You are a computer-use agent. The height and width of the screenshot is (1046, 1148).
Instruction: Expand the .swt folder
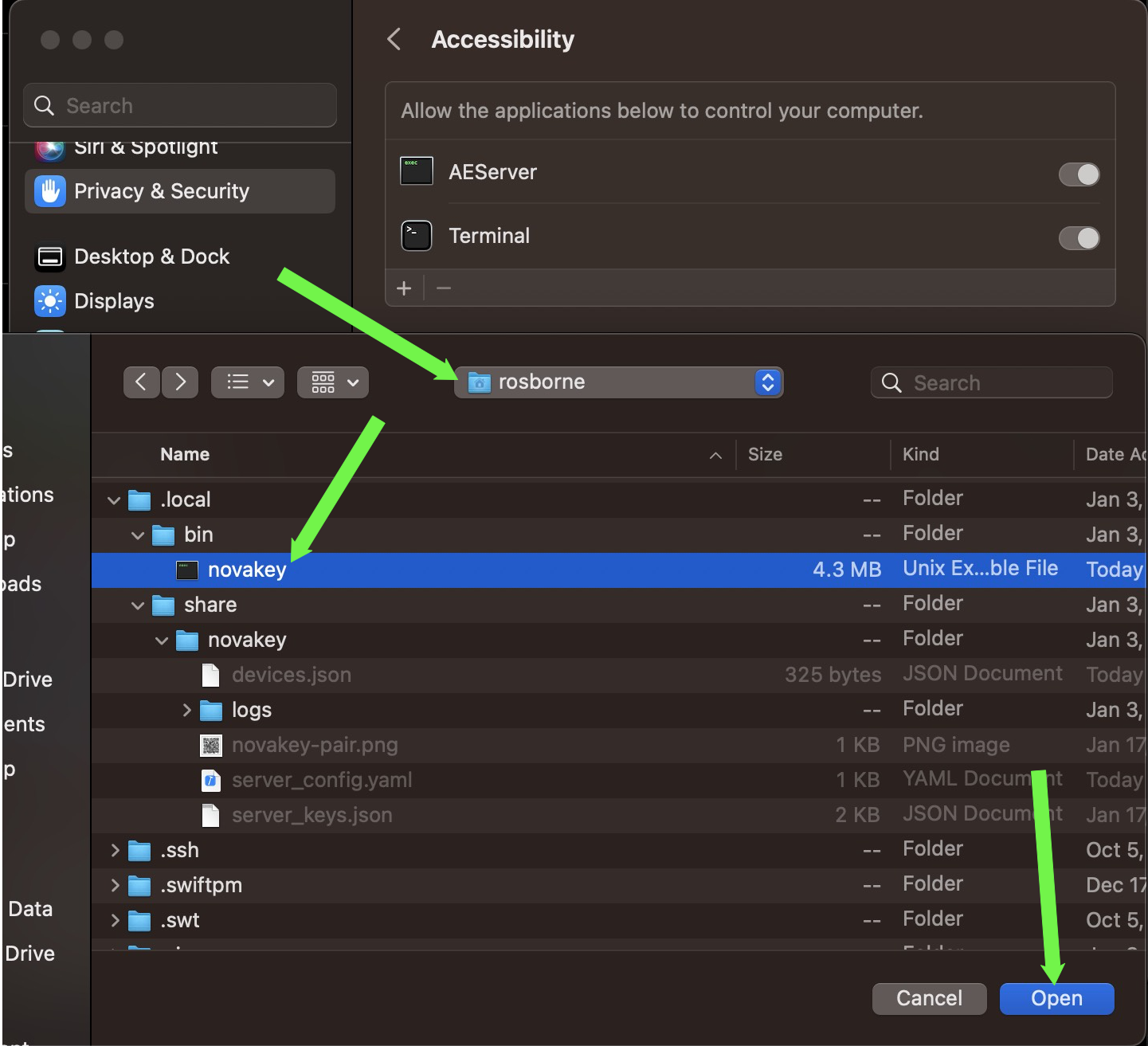tap(116, 920)
